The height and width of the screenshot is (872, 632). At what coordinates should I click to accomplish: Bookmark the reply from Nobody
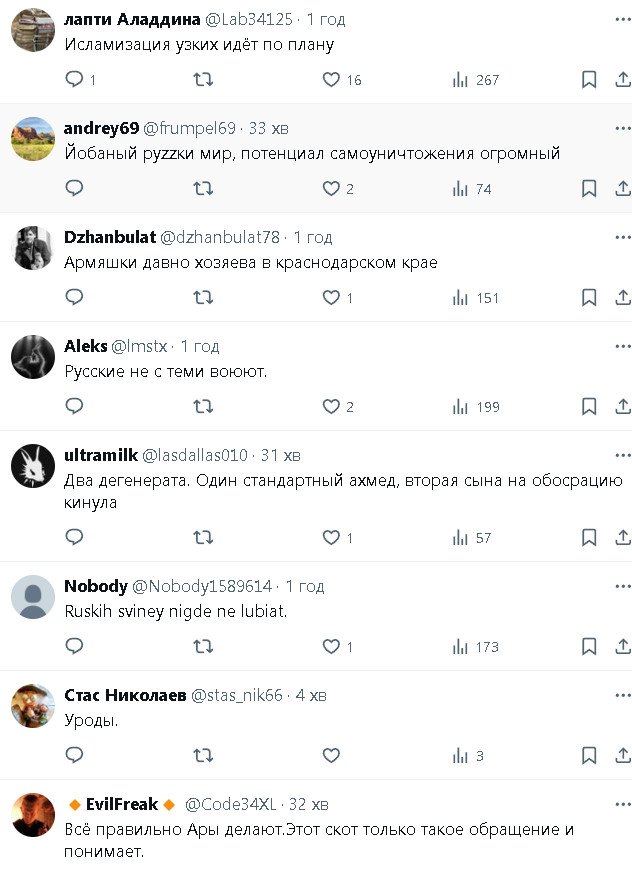pos(589,646)
